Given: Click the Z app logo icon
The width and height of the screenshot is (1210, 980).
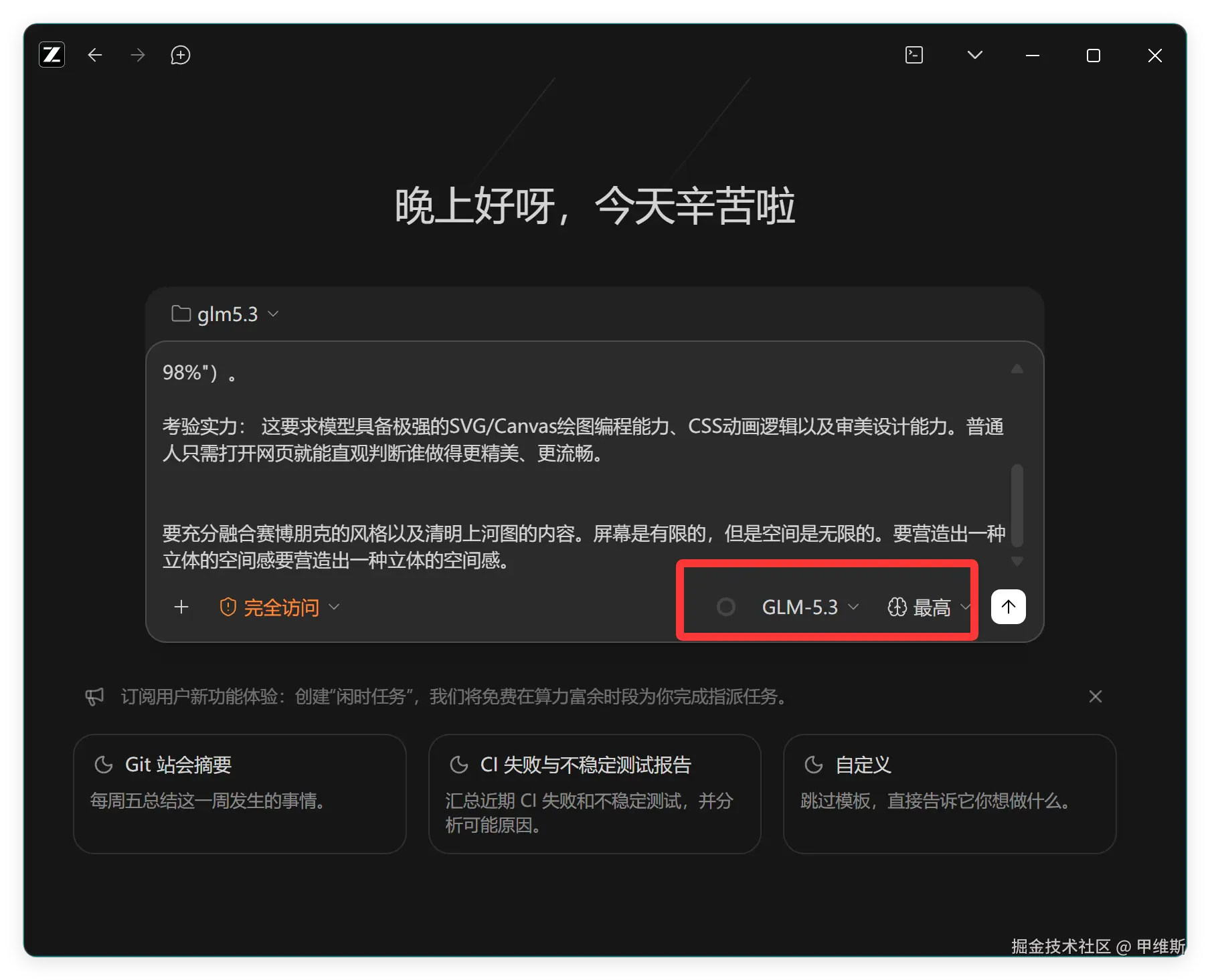Looking at the screenshot, I should [52, 55].
